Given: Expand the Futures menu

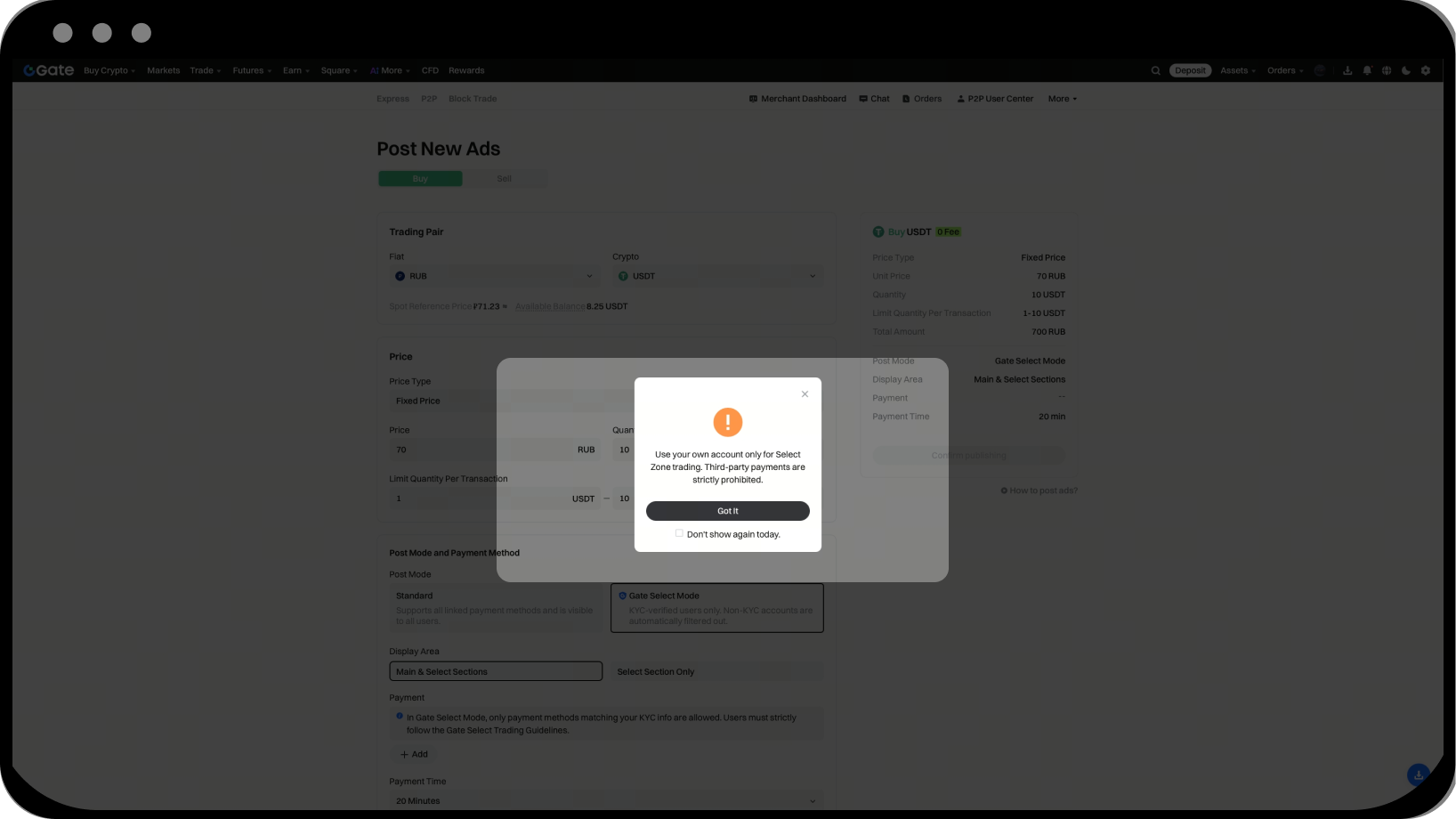Looking at the screenshot, I should (252, 70).
